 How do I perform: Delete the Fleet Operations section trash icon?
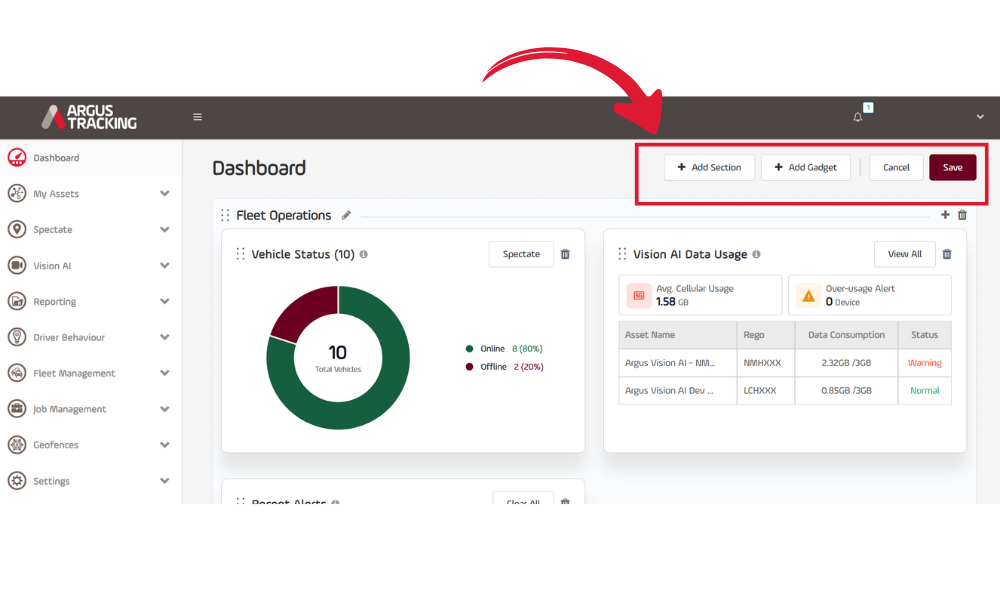click(x=962, y=216)
